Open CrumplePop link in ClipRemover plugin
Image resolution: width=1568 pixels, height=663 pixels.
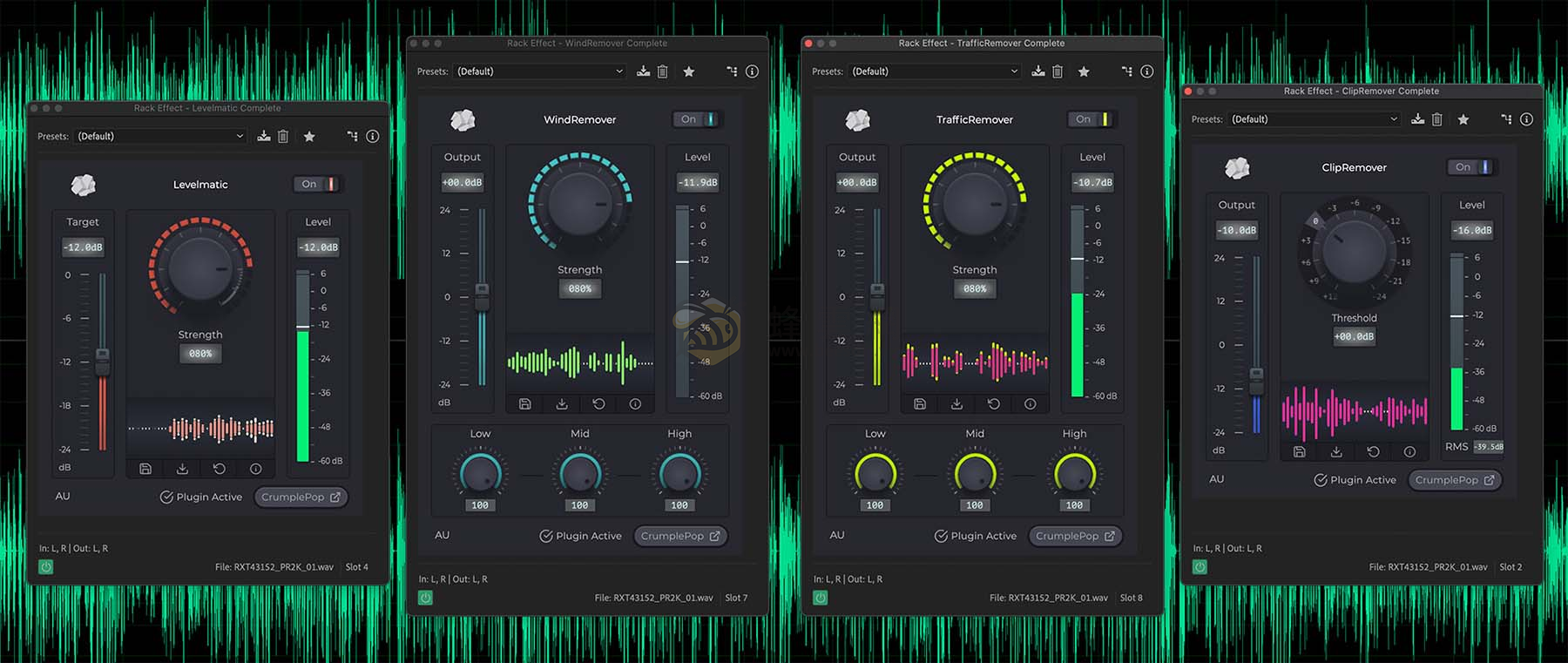tap(1456, 480)
